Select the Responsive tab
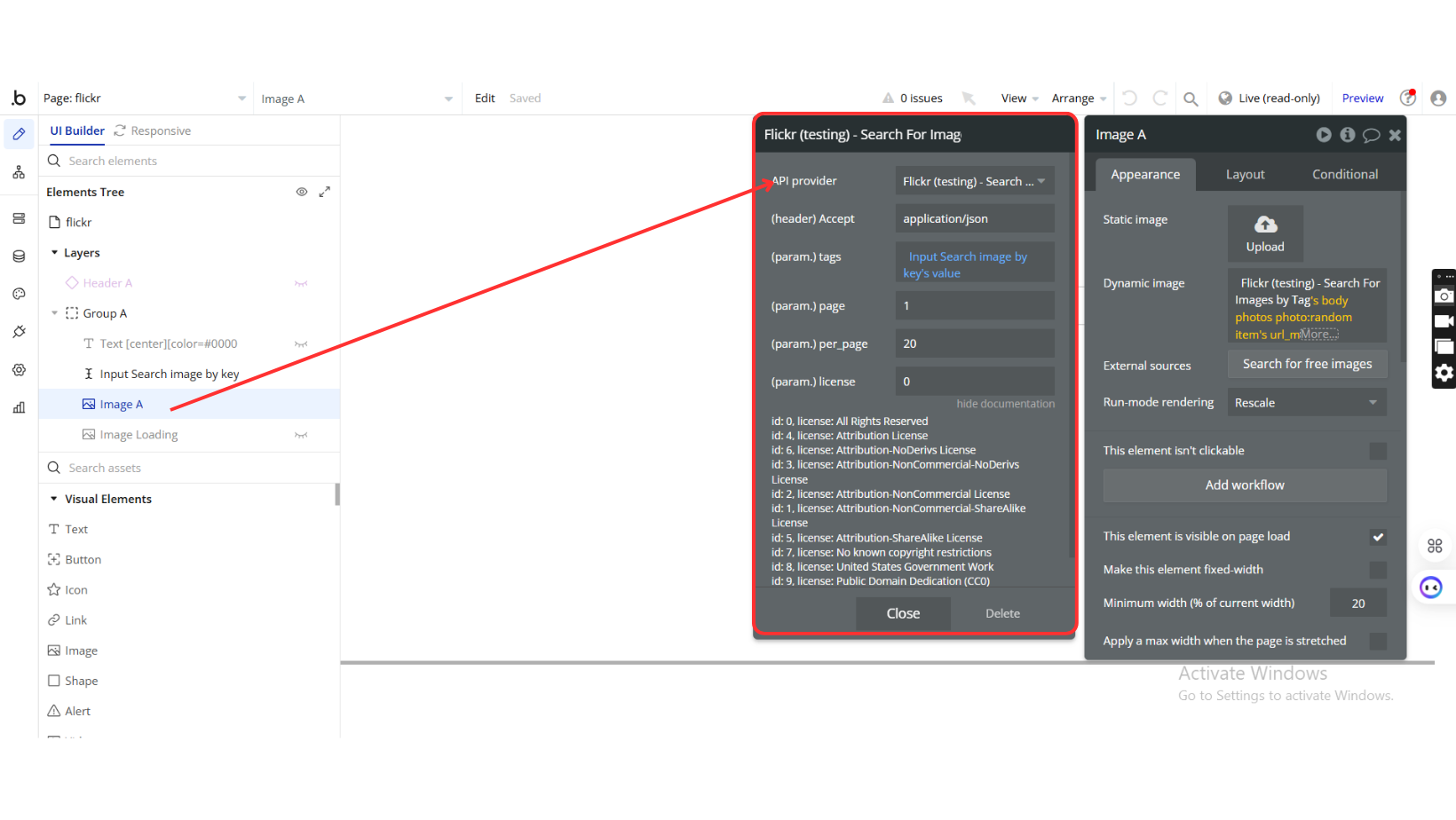Screen dimensions: 1456x820 tap(153, 131)
